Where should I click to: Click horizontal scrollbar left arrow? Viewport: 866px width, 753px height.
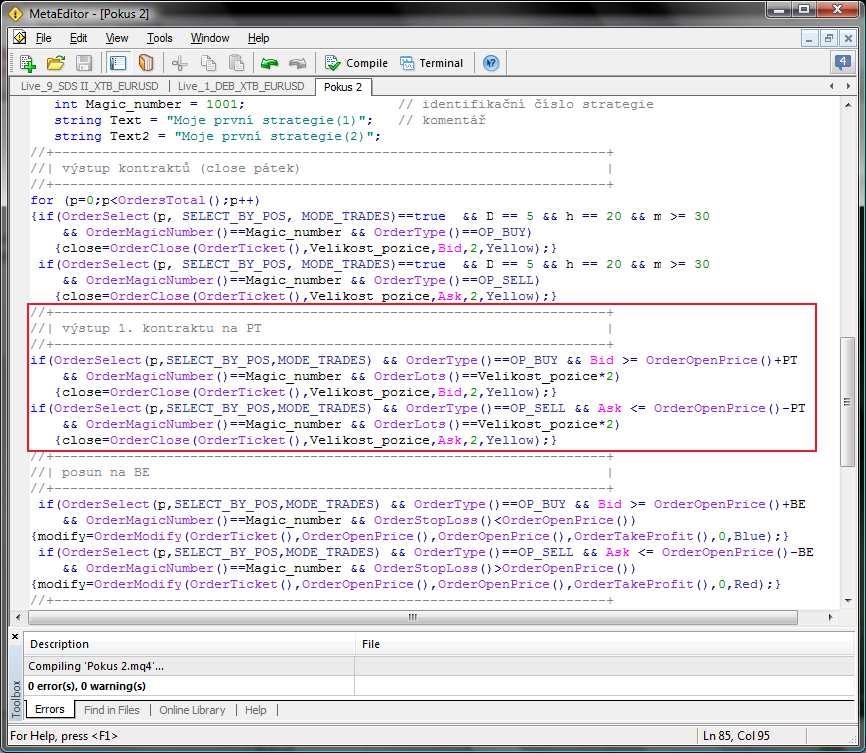coord(18,617)
